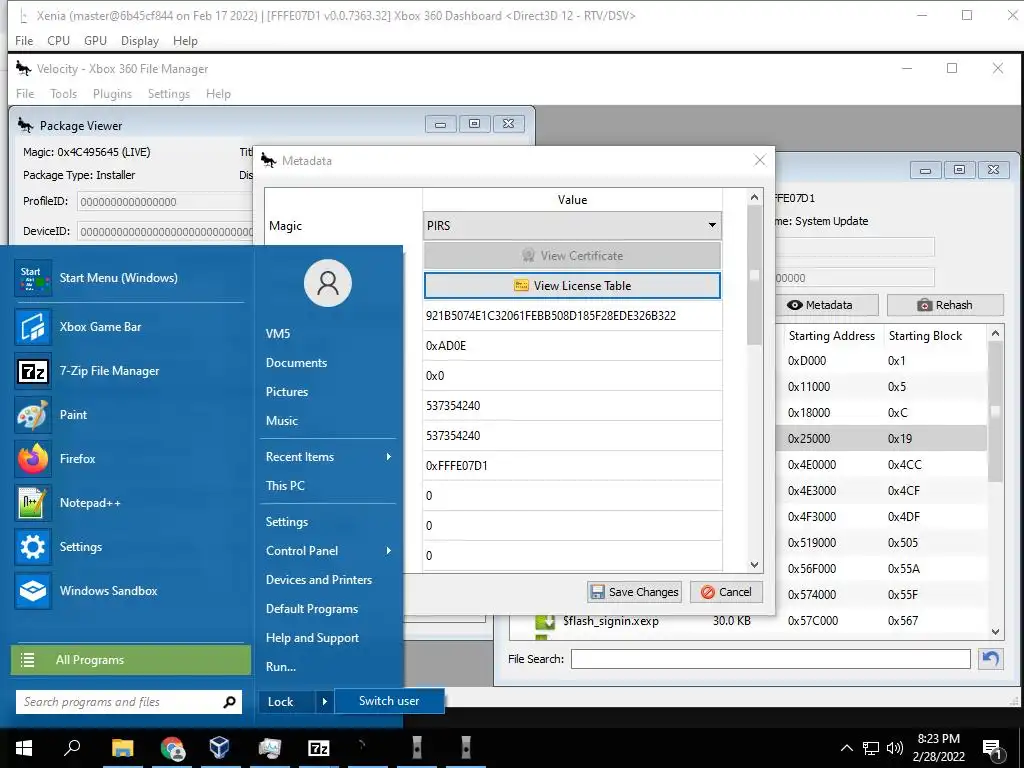Click the Lock button
Image resolution: width=1024 pixels, height=768 pixels.
tap(287, 702)
